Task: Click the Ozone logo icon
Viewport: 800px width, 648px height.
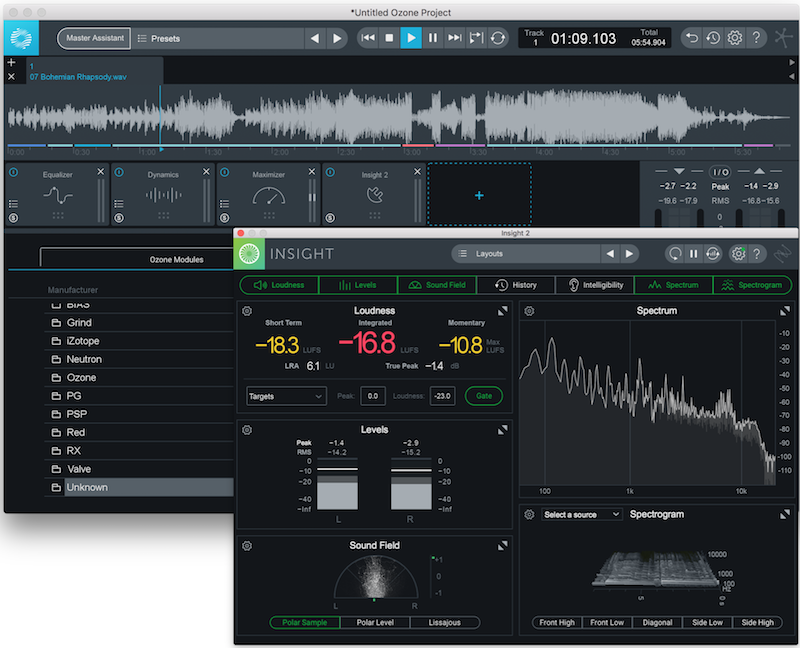Action: [21, 38]
